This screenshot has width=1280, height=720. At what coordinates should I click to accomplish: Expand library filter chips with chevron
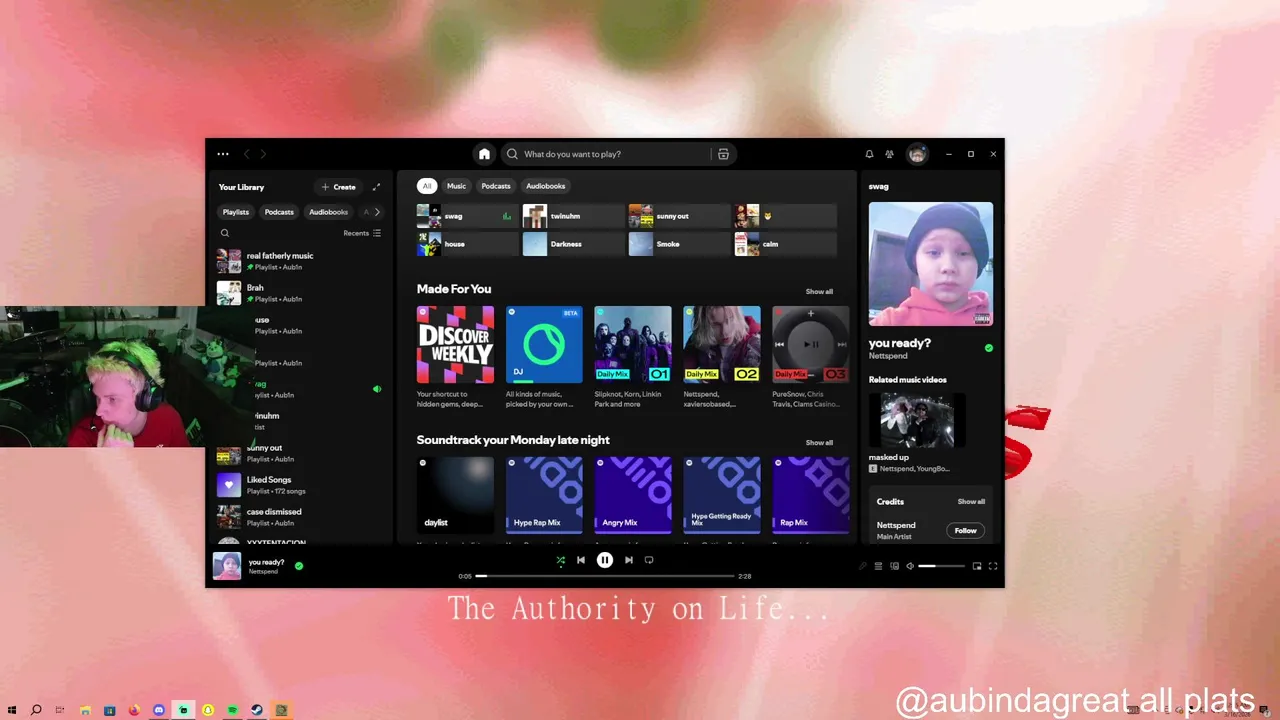coord(377,212)
